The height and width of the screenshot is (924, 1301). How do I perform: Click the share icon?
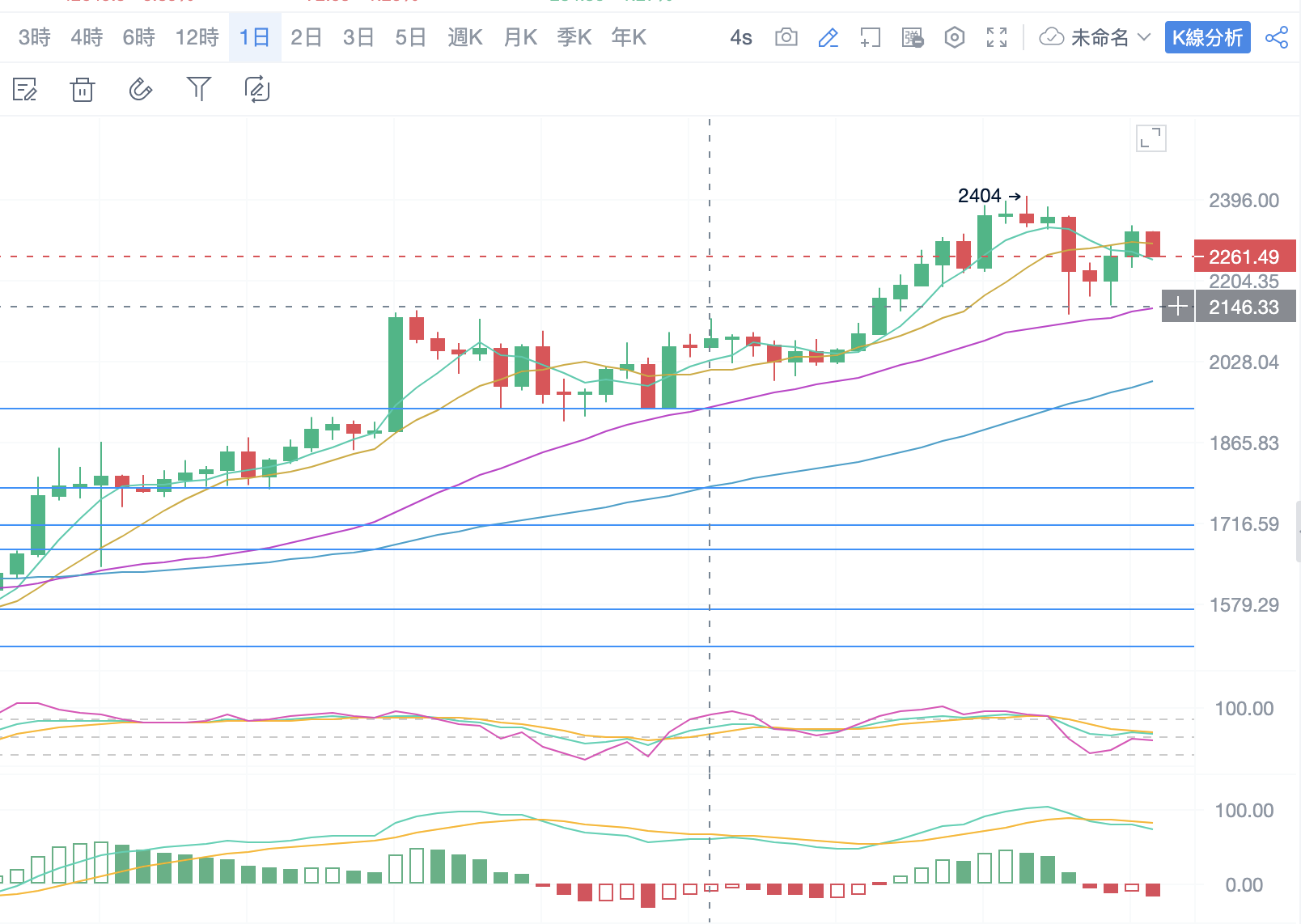(1276, 37)
